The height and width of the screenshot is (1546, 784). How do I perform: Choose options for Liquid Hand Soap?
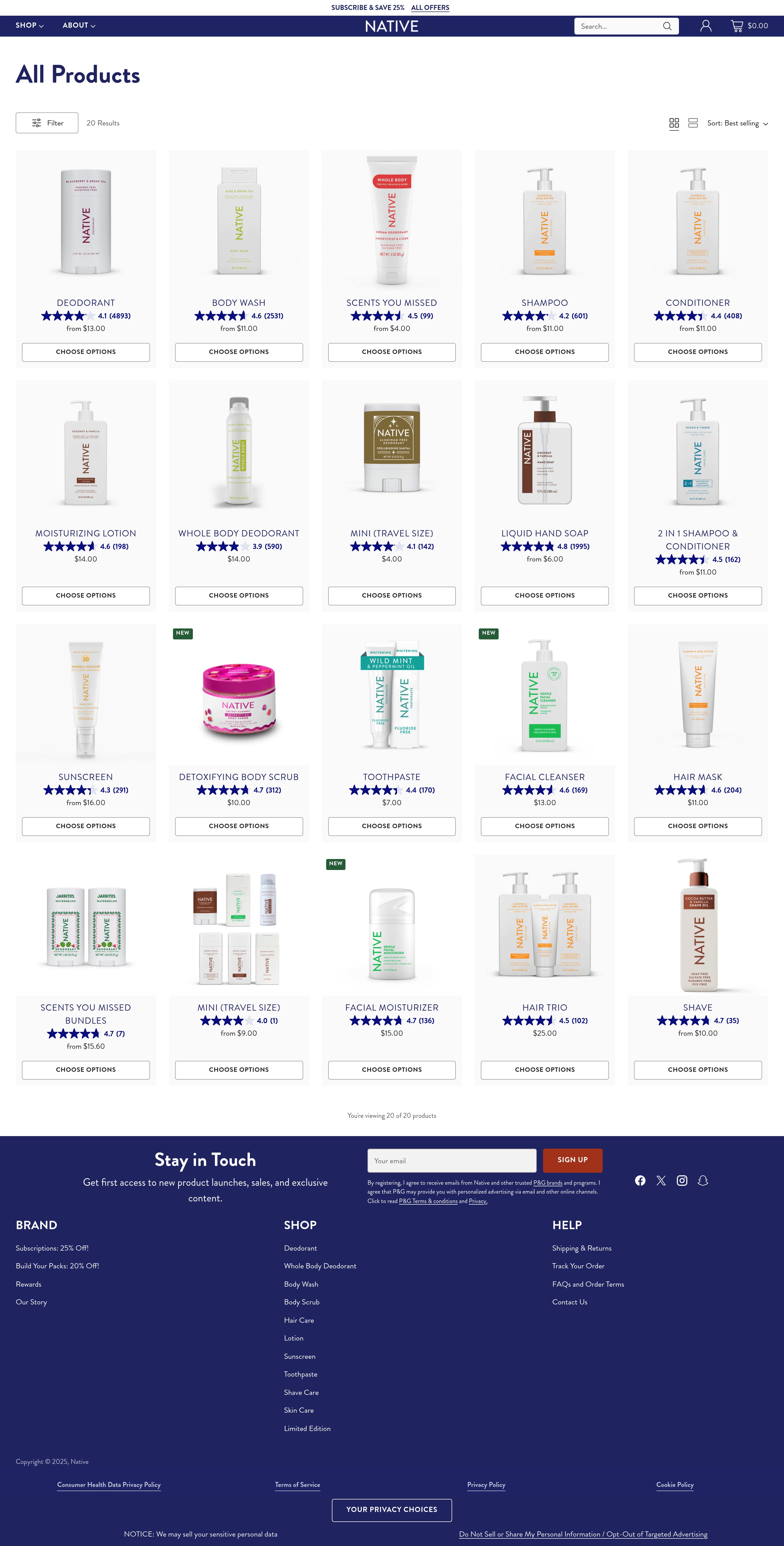[545, 595]
